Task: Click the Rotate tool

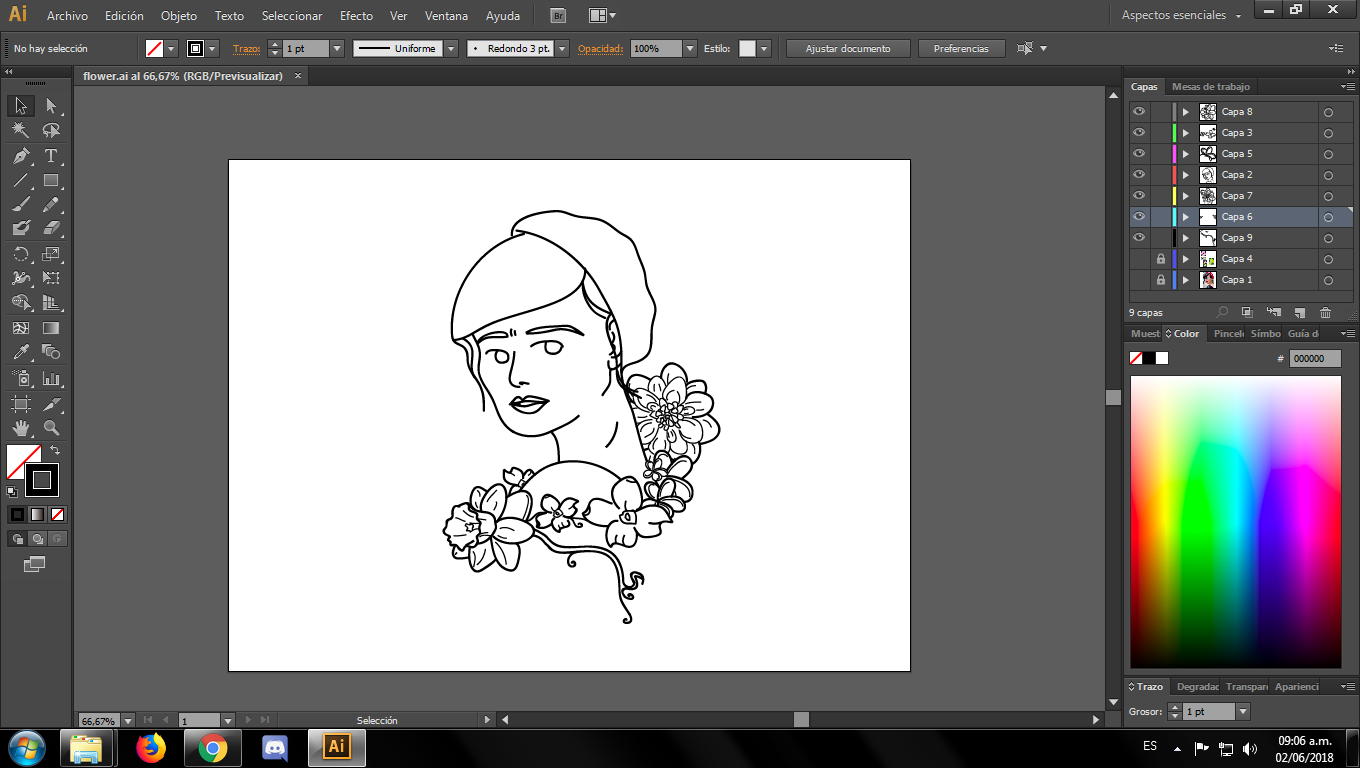Action: tap(20, 254)
